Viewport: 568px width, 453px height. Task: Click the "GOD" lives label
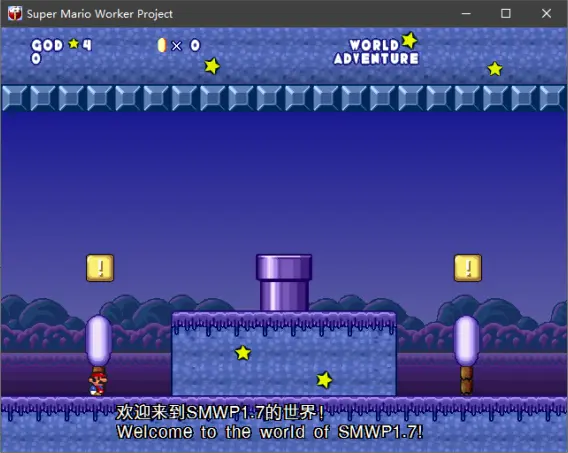47,45
